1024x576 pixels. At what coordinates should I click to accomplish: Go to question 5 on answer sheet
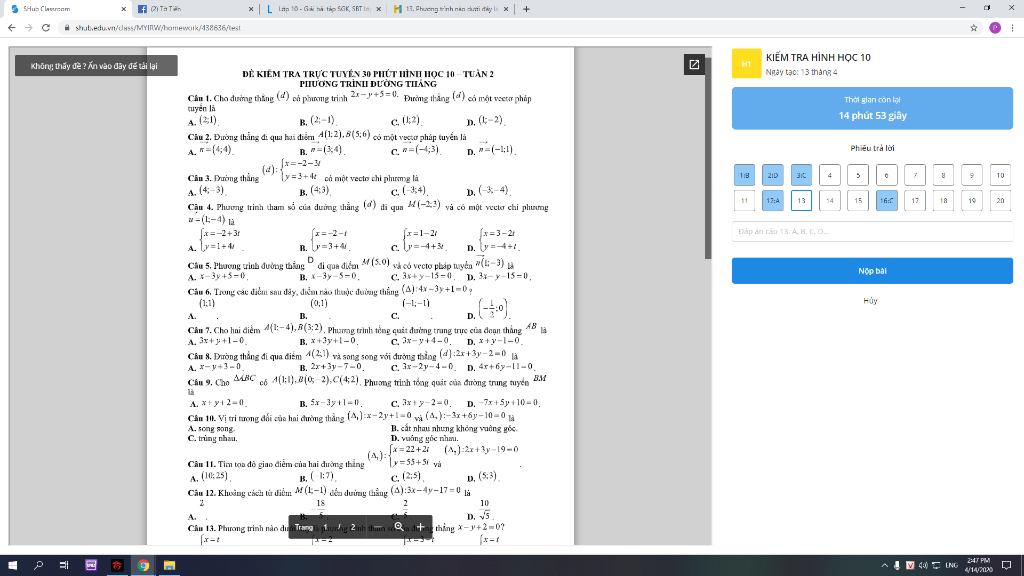pos(858,175)
